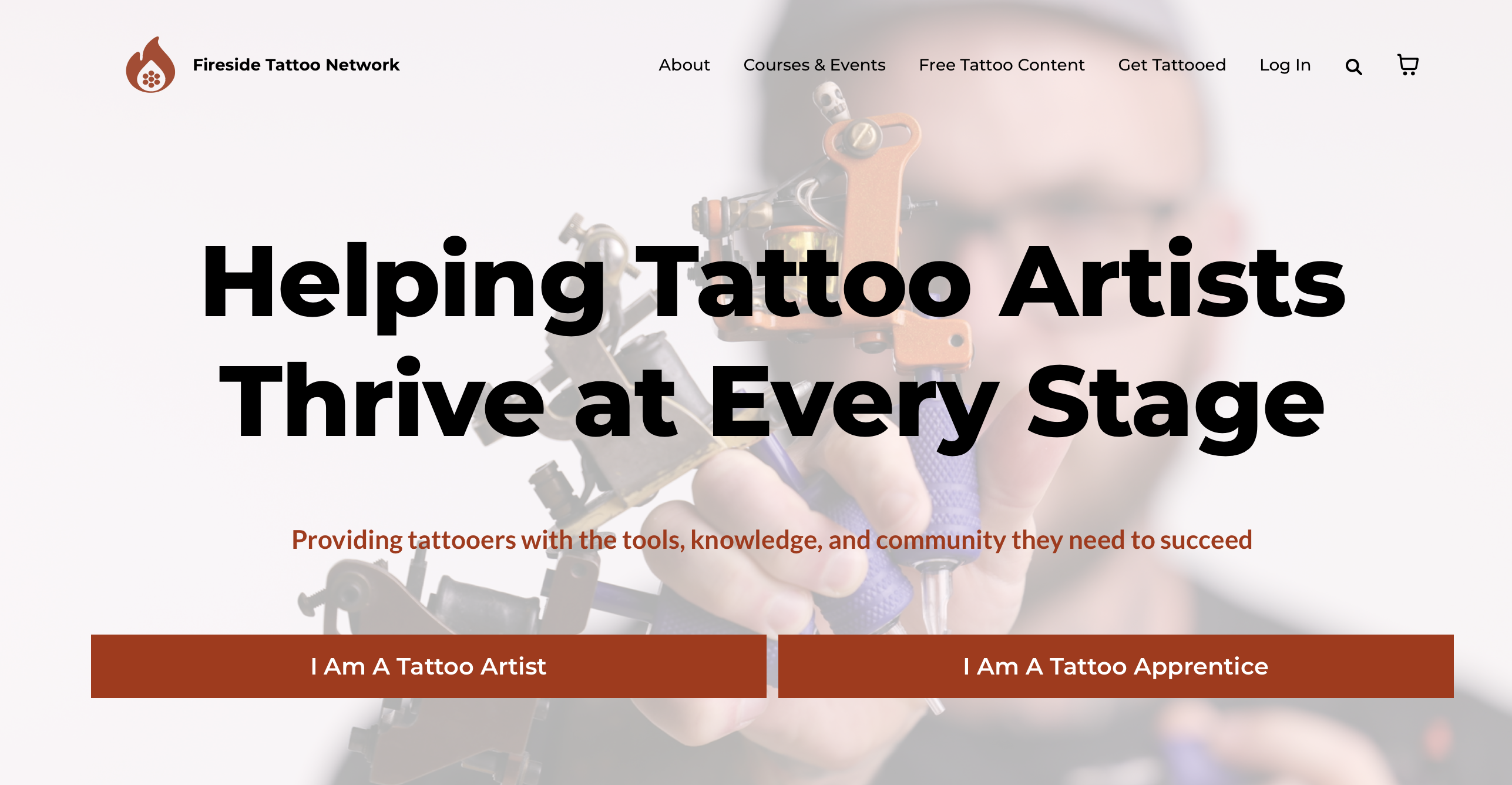The width and height of the screenshot is (1512, 785).
Task: Select the I Am A Tattoo Apprentice button
Action: tap(1116, 666)
